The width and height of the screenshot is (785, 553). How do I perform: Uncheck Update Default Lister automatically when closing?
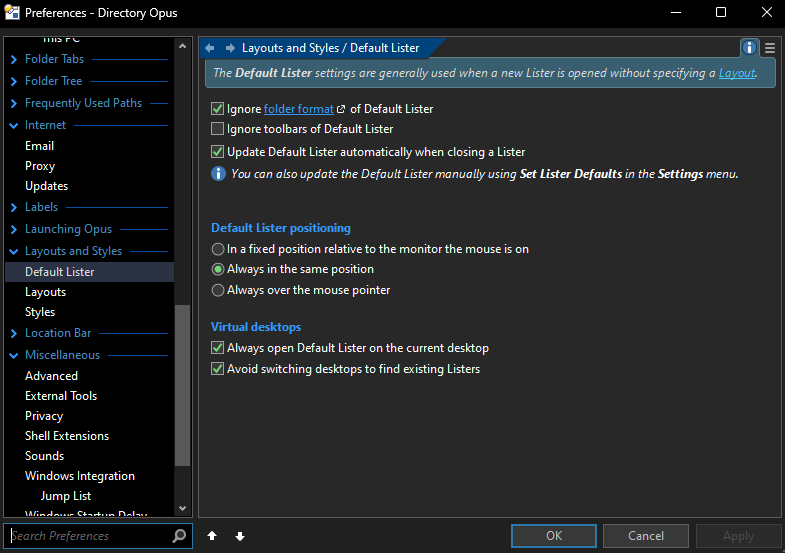click(x=217, y=152)
